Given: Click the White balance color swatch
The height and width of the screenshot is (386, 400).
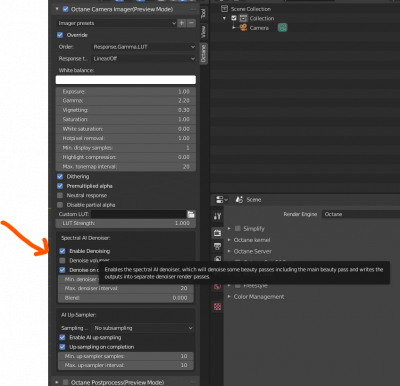Looking at the screenshot, I should (126, 80).
